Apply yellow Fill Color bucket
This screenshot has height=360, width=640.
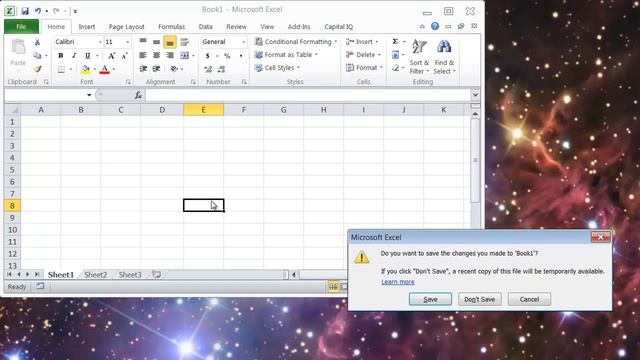85,69
